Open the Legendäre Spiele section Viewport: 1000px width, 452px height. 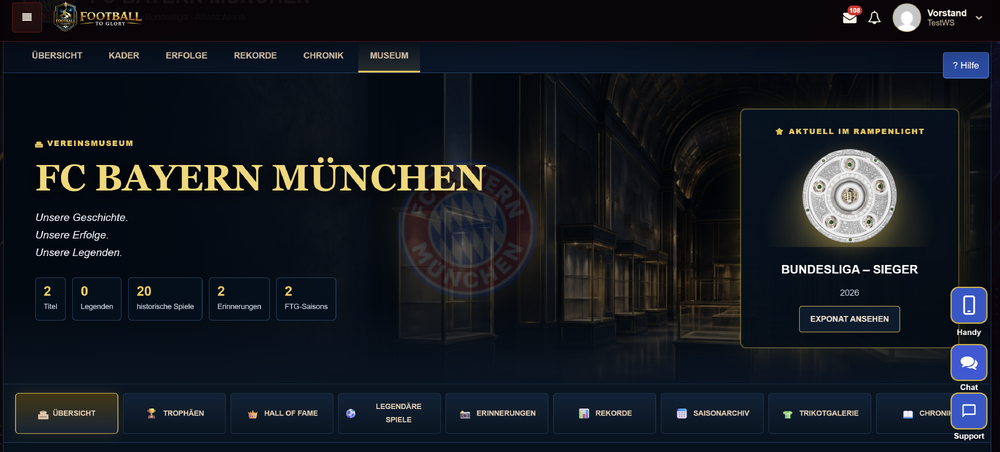389,413
